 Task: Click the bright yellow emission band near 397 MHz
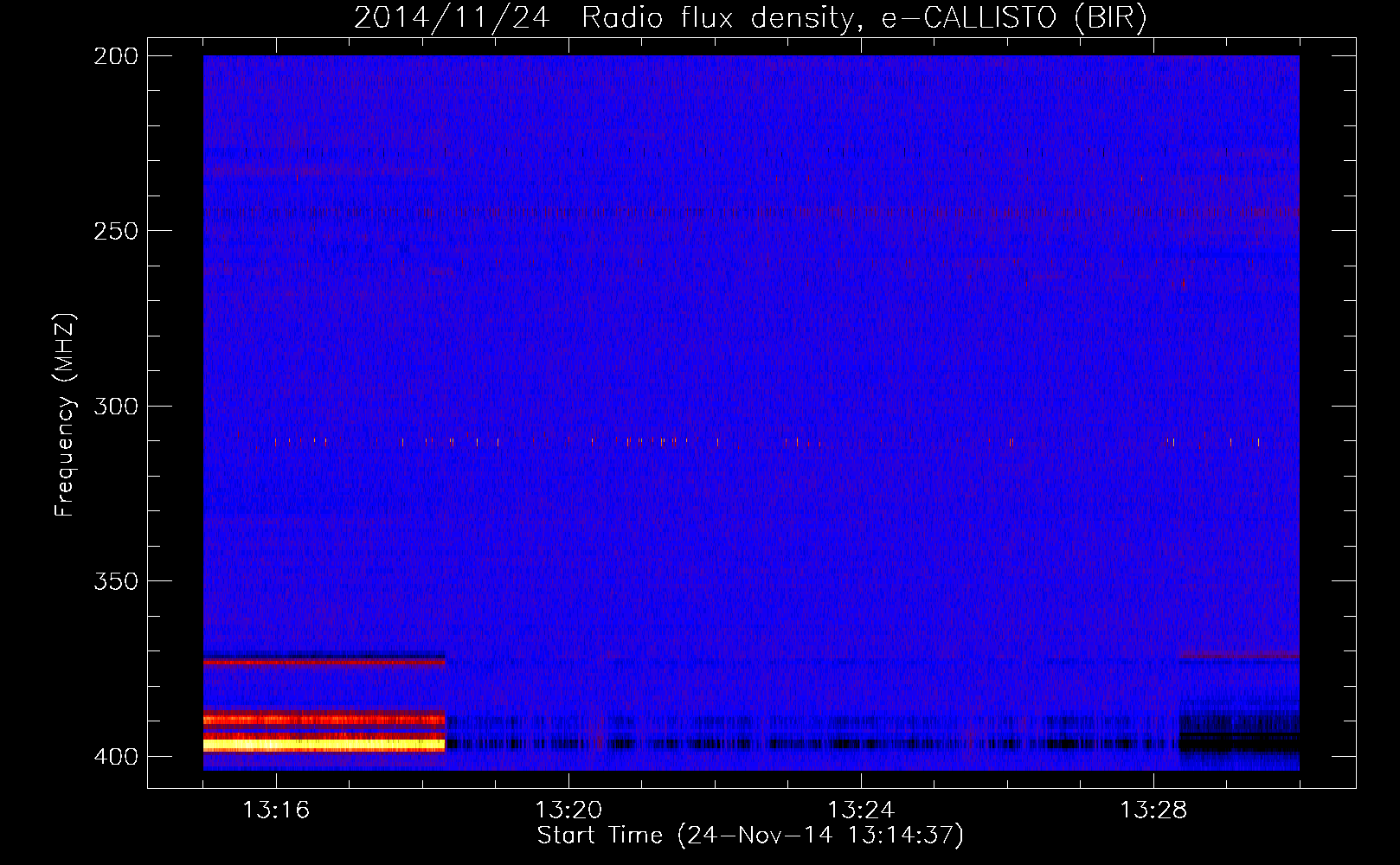pyautogui.click(x=324, y=744)
